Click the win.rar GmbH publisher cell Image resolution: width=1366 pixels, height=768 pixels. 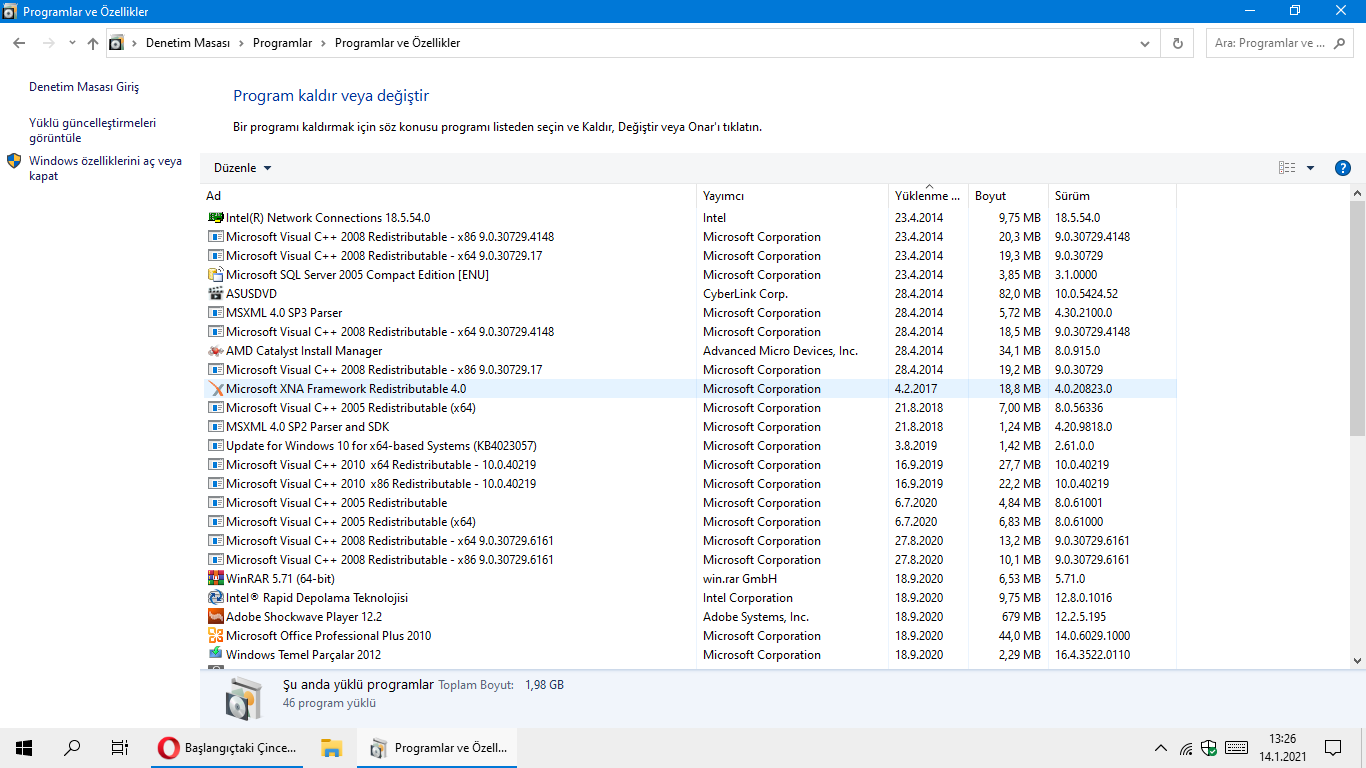coord(740,578)
